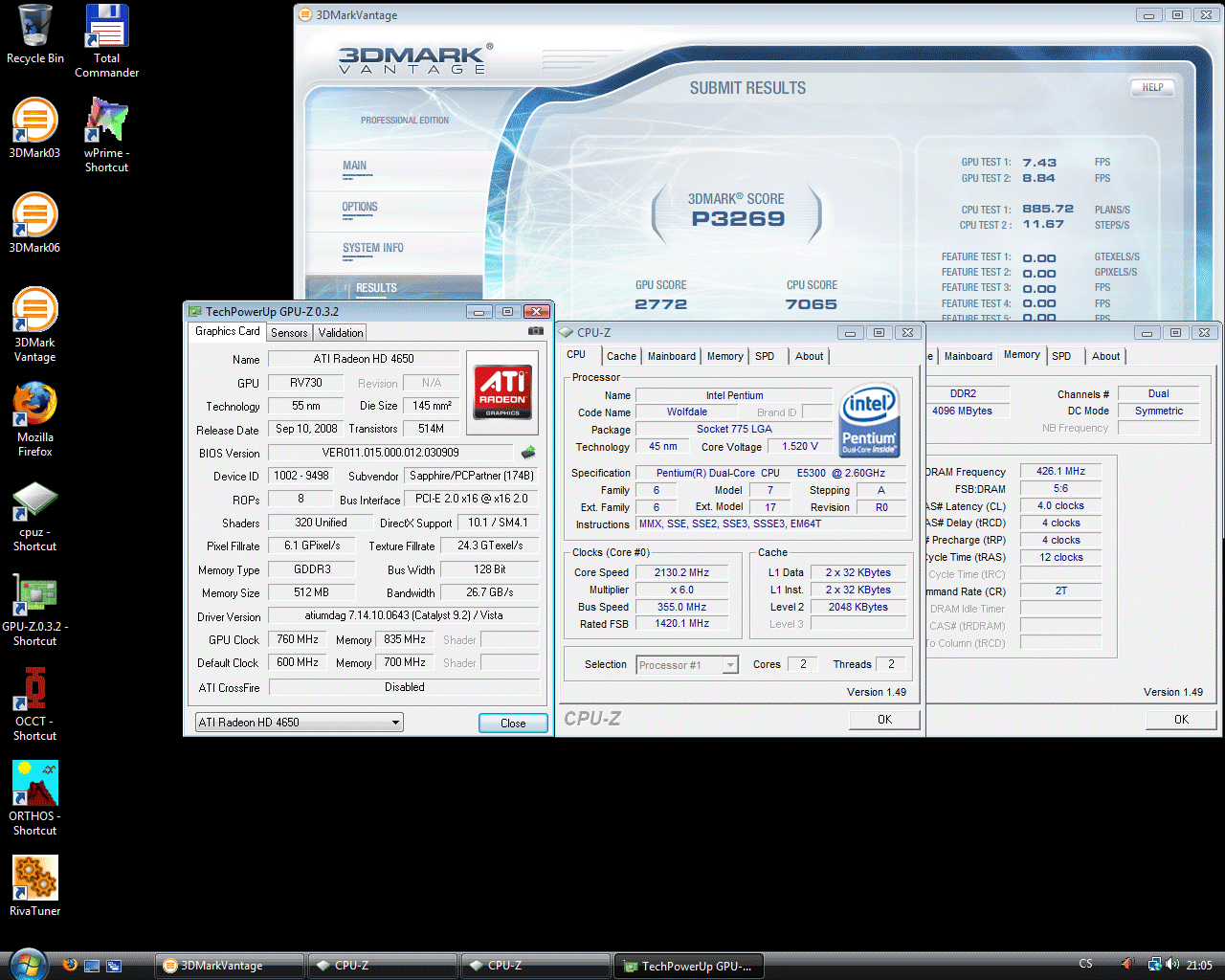Click the Close button in GPU-Z
Viewport: 1225px width, 980px height.
(513, 724)
